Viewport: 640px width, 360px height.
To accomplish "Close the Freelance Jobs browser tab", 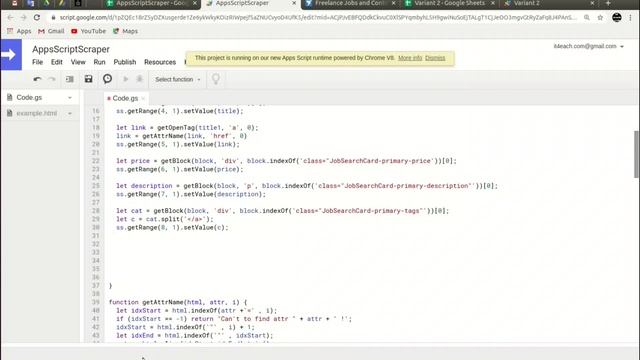I will (x=393, y=3).
